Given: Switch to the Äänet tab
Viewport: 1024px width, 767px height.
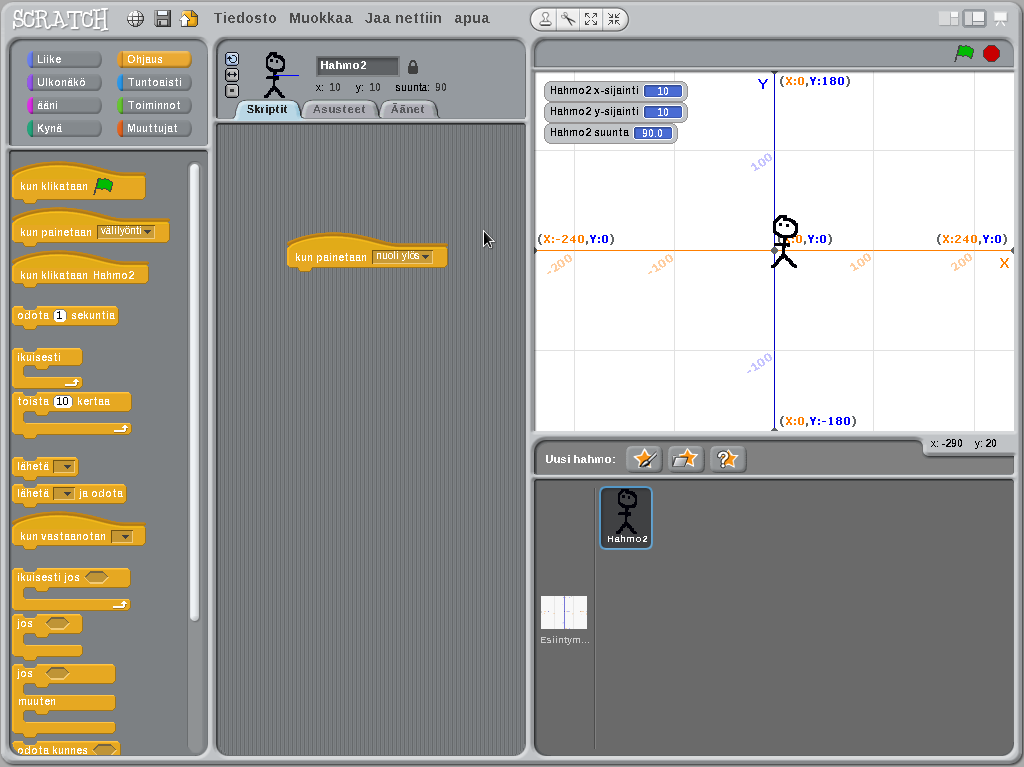Looking at the screenshot, I should [408, 109].
